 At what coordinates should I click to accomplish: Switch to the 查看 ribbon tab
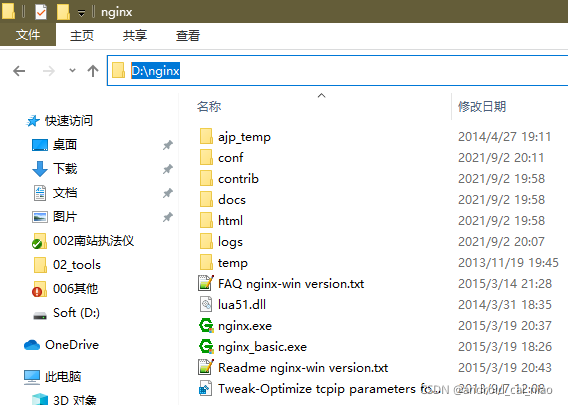pos(188,35)
